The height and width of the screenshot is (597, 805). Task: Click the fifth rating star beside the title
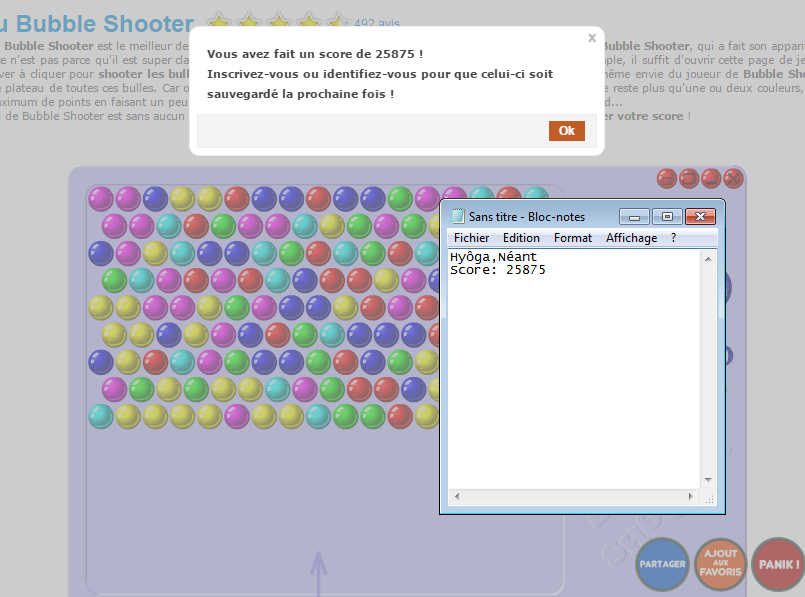tap(337, 23)
